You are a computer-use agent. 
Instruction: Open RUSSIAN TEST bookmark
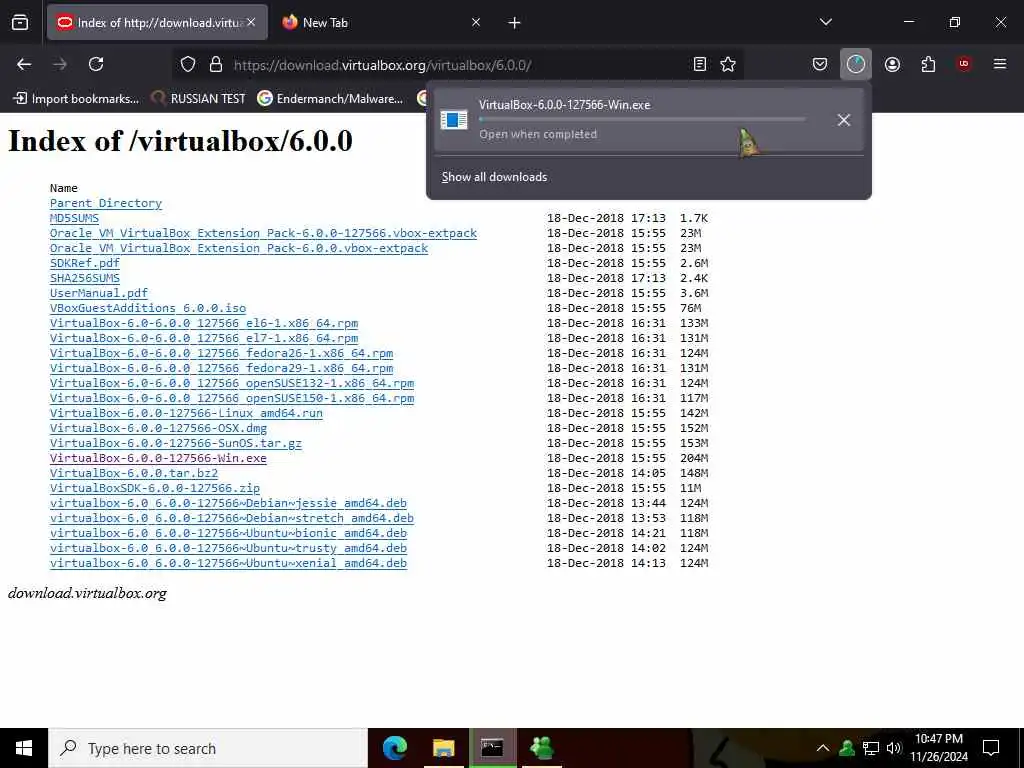click(198, 99)
